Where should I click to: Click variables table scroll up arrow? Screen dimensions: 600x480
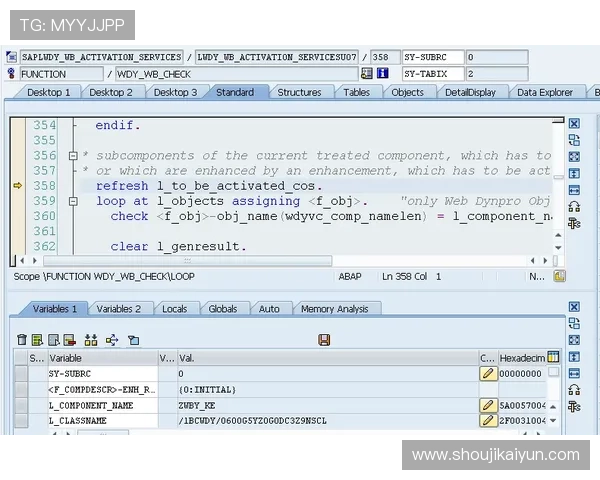click(x=553, y=407)
